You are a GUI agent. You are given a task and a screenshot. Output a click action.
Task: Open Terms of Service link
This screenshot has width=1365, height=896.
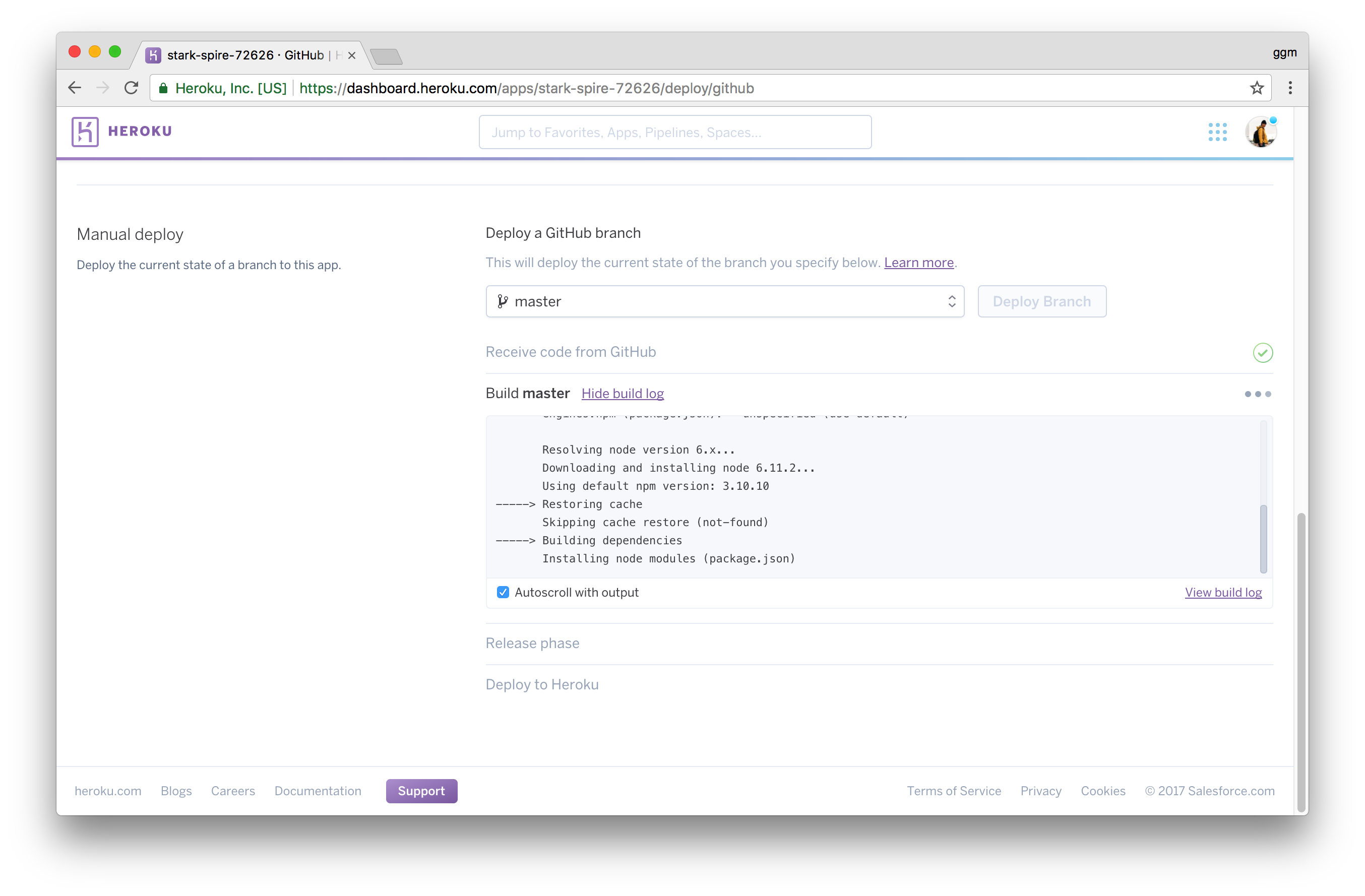(x=953, y=791)
